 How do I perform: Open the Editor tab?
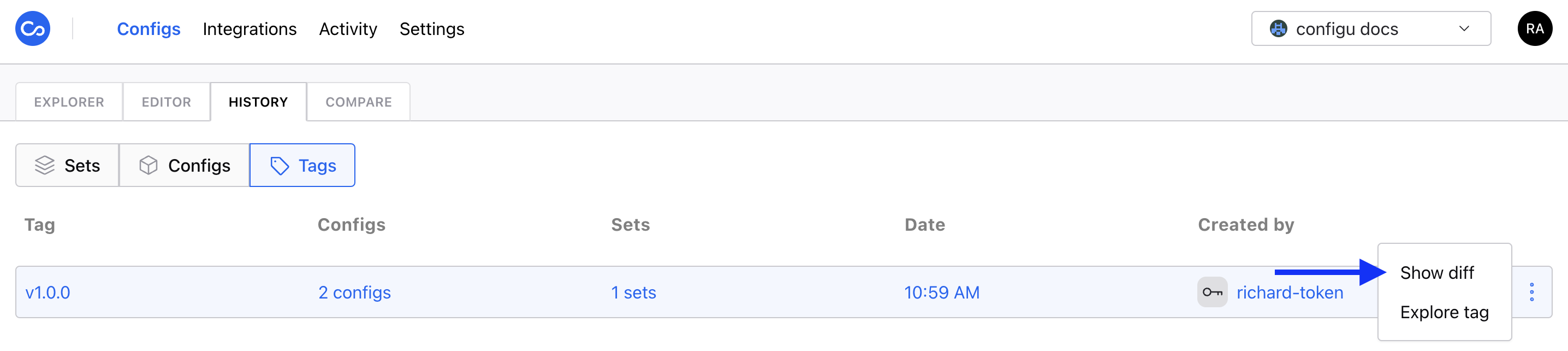point(166,102)
